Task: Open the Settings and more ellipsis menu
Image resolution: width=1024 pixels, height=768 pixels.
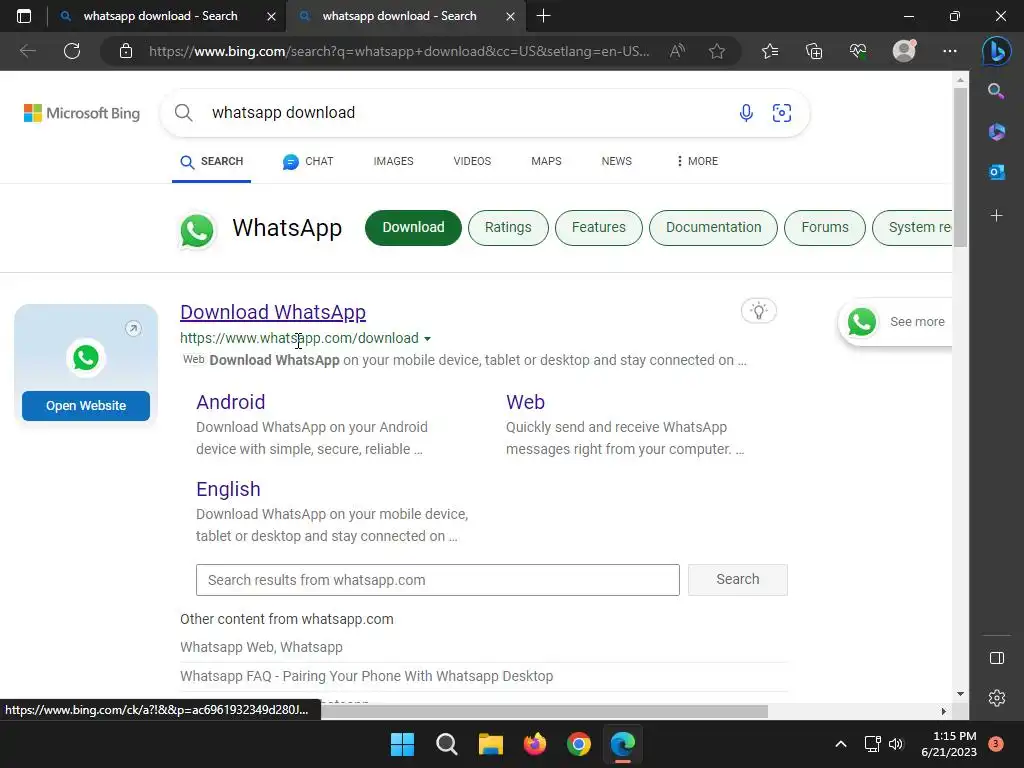Action: coord(950,51)
